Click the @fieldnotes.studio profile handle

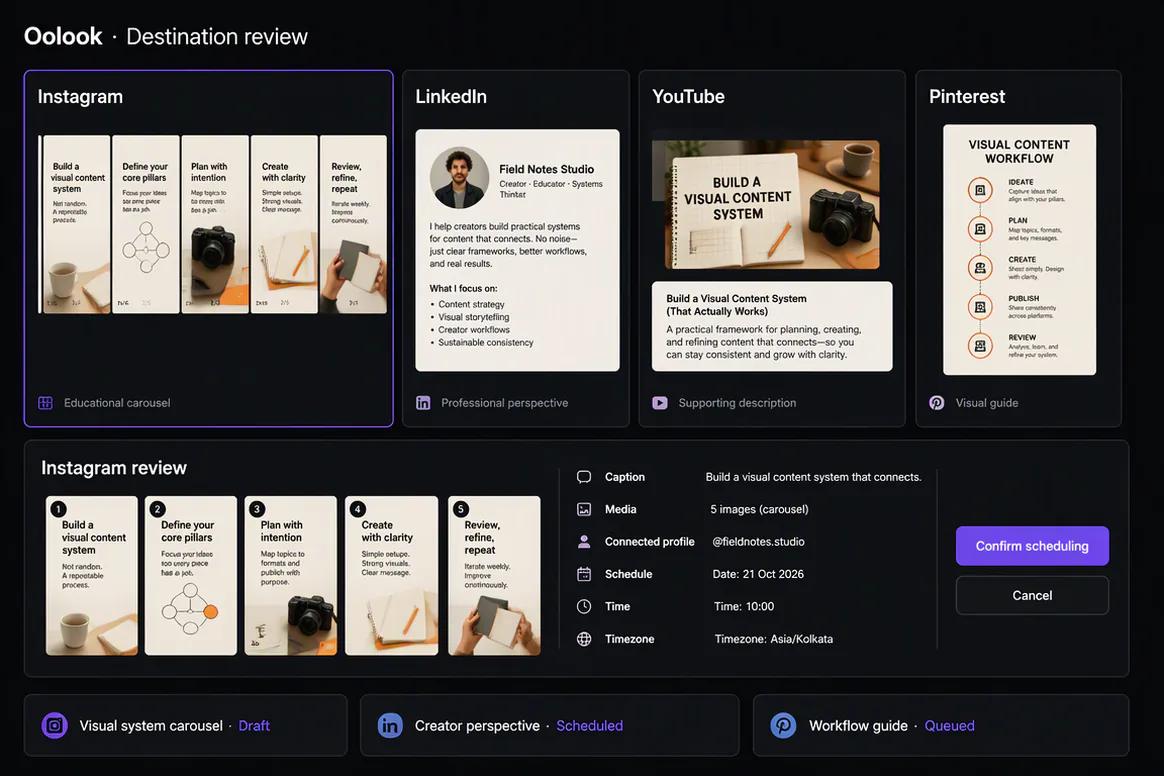pyautogui.click(x=758, y=541)
